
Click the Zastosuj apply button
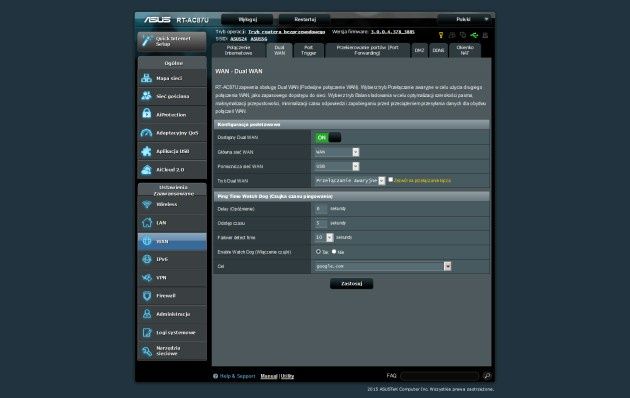click(x=352, y=284)
